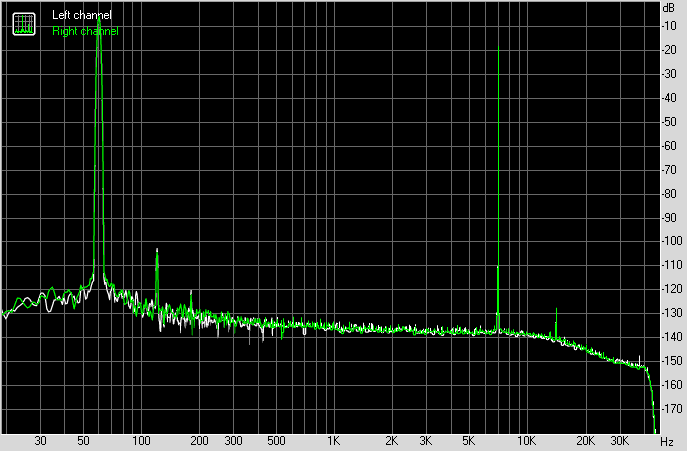Click the "Hz" axis unit label
687x451 pixels.
[667, 441]
